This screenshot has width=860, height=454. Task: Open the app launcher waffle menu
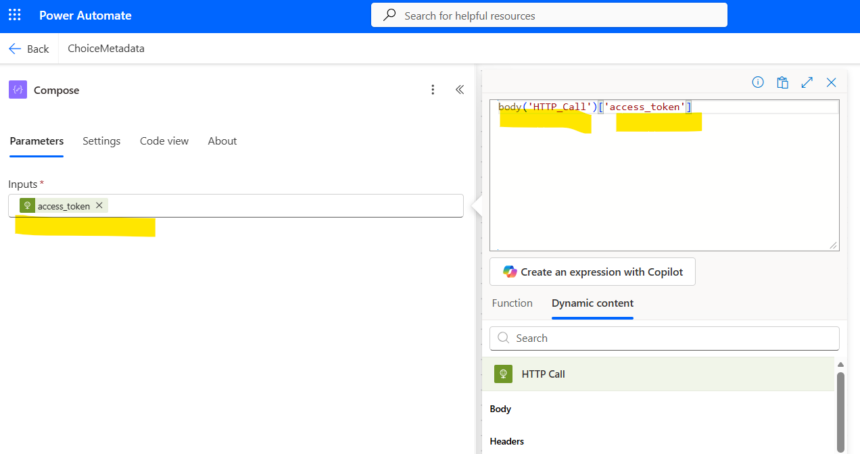pyautogui.click(x=15, y=15)
